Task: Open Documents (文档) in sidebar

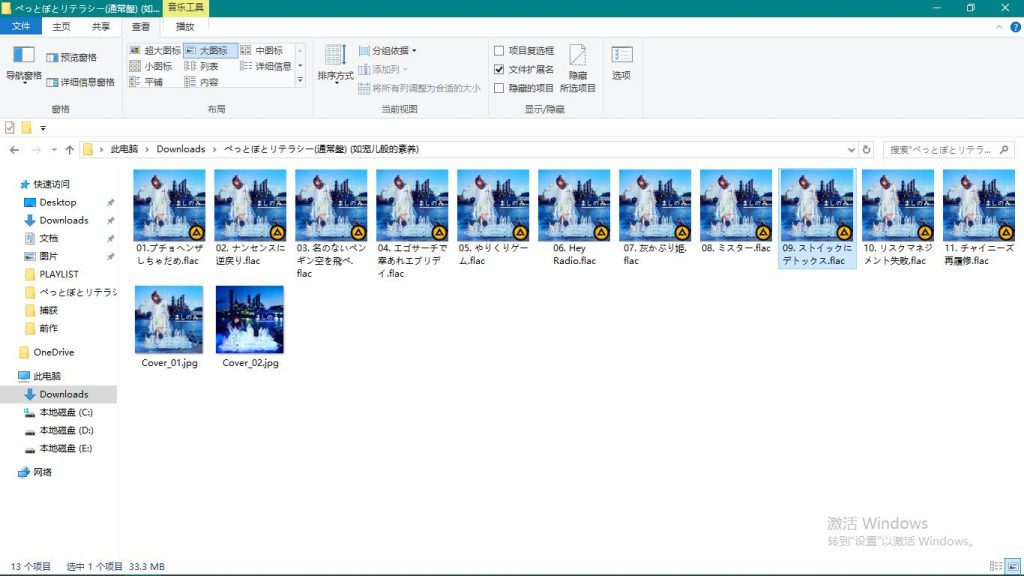Action: point(48,238)
